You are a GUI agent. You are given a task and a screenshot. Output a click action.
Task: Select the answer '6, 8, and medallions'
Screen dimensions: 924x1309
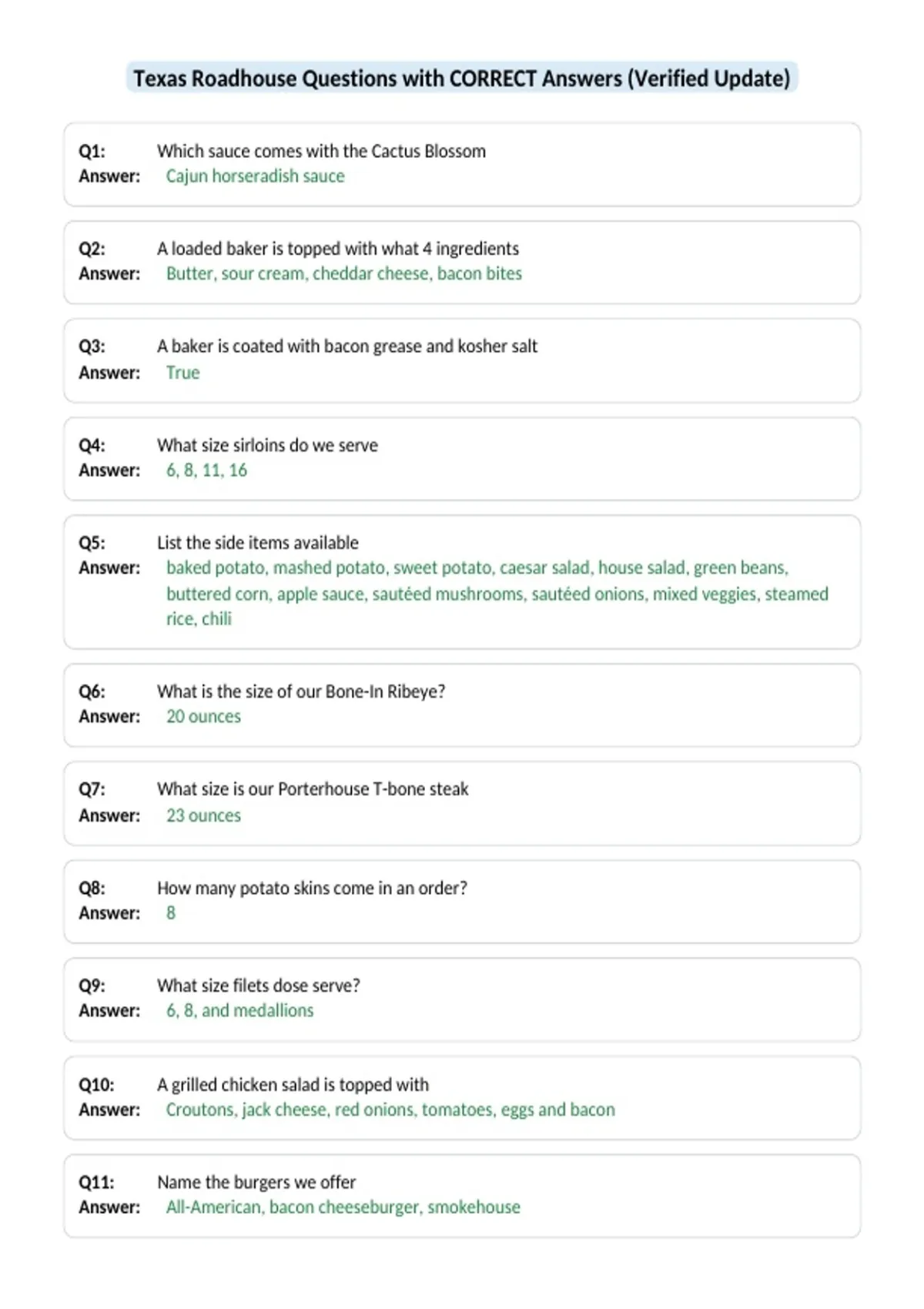239,1011
